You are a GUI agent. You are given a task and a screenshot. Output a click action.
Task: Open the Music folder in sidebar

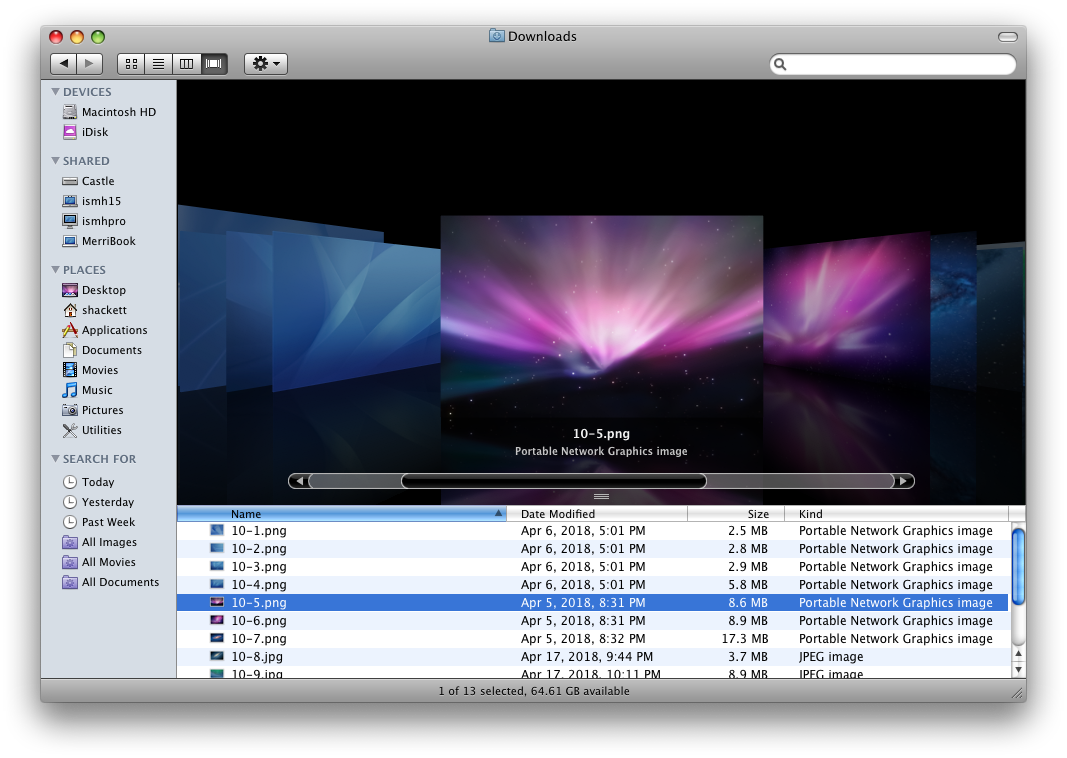click(x=97, y=390)
